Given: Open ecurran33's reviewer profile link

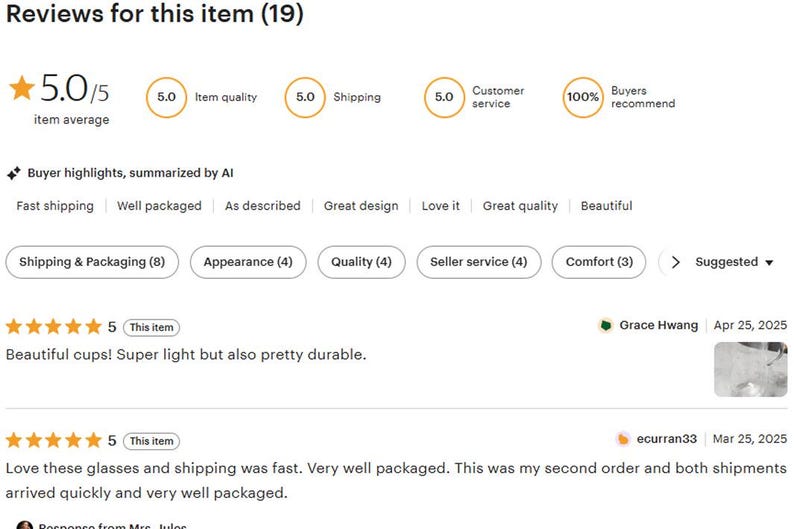Looking at the screenshot, I should coord(666,439).
